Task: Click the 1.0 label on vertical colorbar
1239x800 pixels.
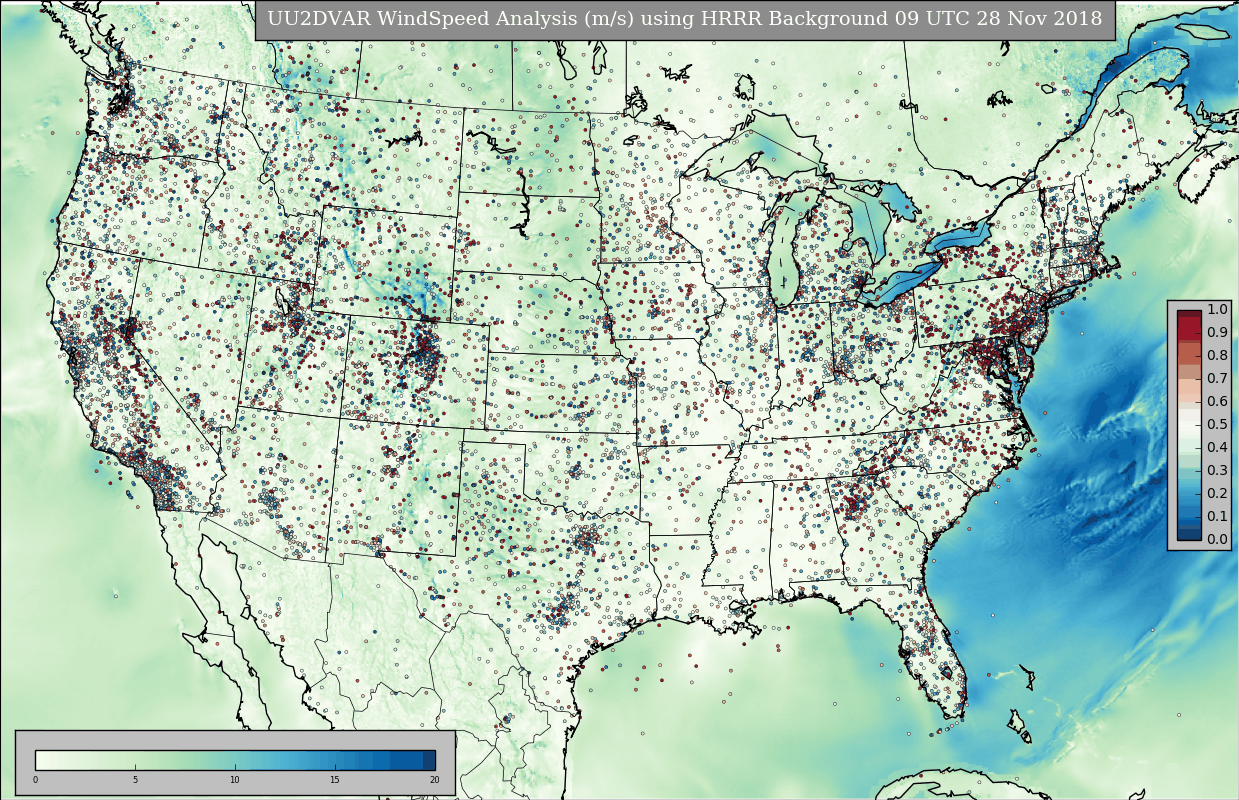Action: pyautogui.click(x=1217, y=309)
